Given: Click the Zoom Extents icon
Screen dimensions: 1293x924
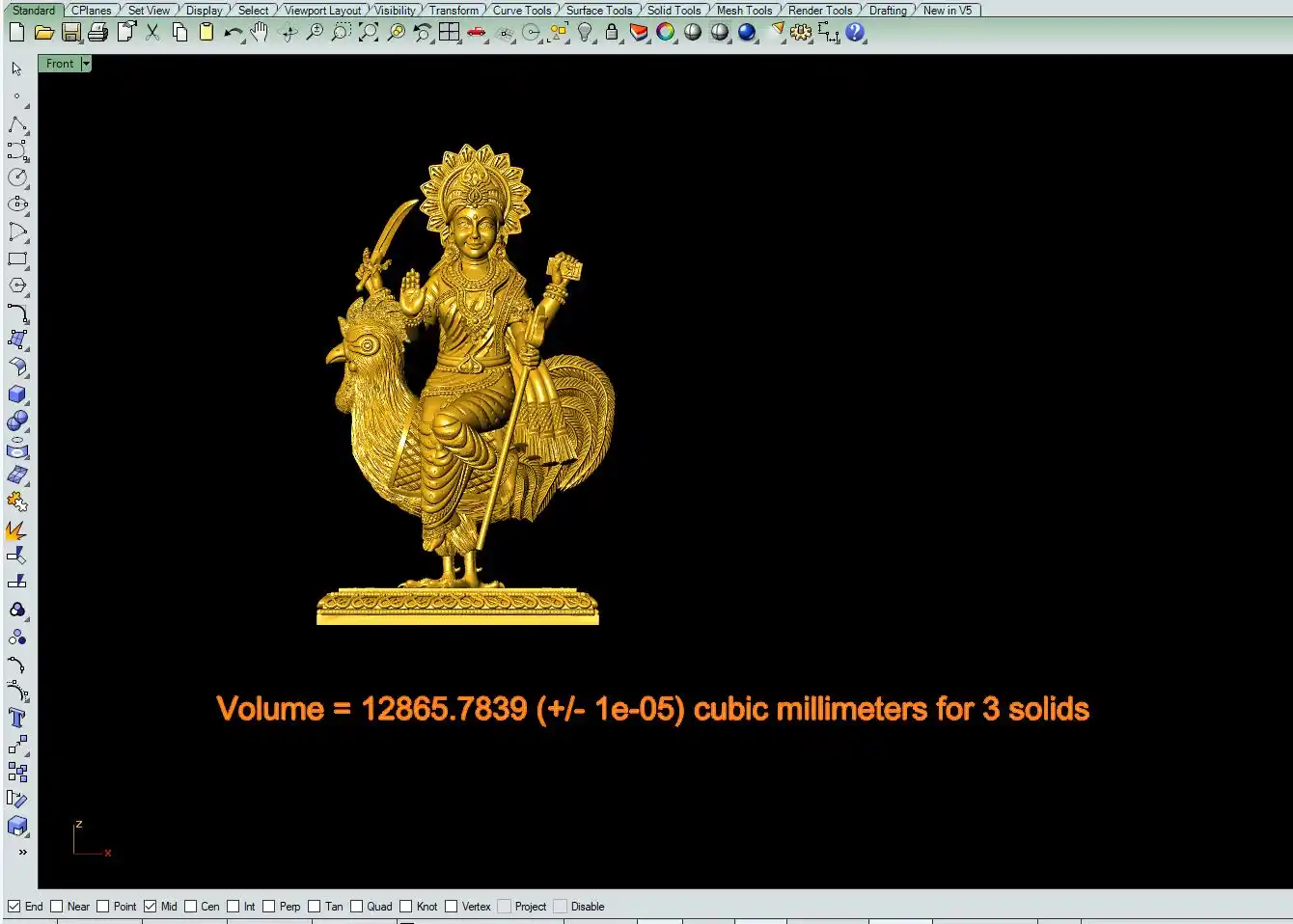Looking at the screenshot, I should [369, 32].
